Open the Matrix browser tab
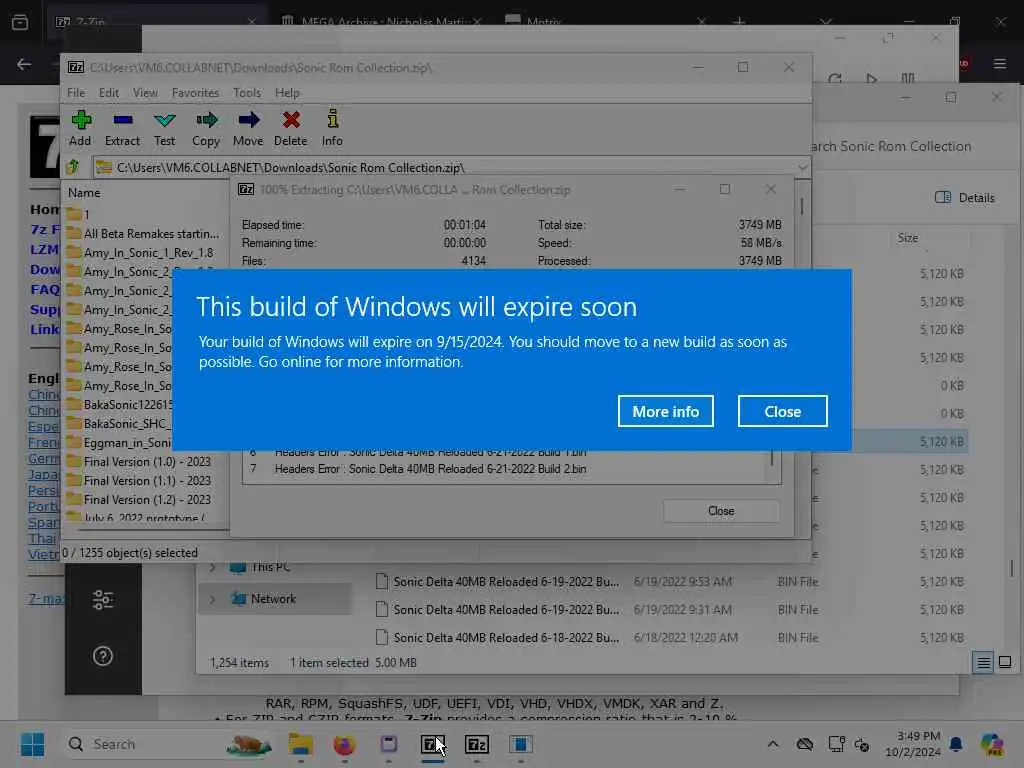Screen dimensions: 1024x768 pyautogui.click(x=604, y=21)
